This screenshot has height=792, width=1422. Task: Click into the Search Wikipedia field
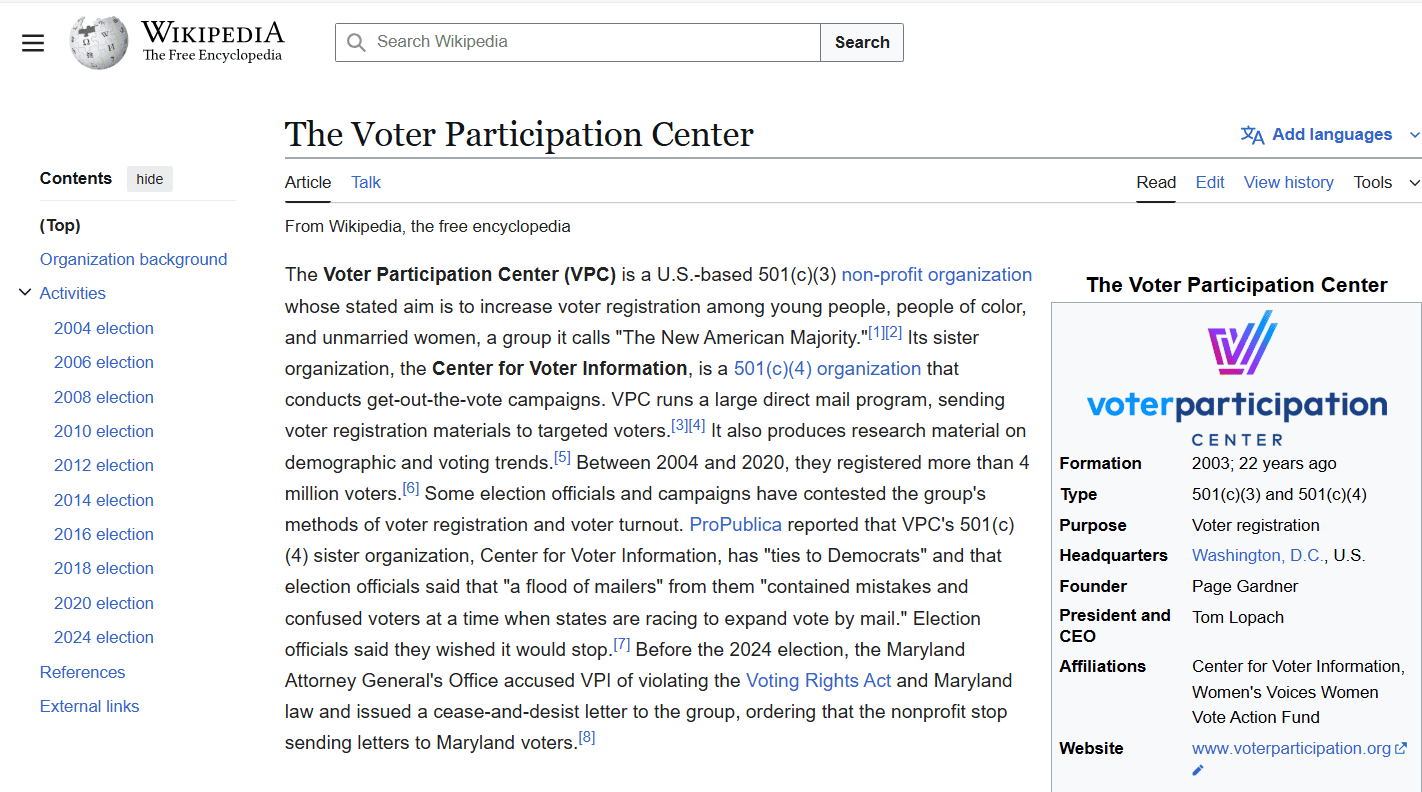[x=590, y=42]
